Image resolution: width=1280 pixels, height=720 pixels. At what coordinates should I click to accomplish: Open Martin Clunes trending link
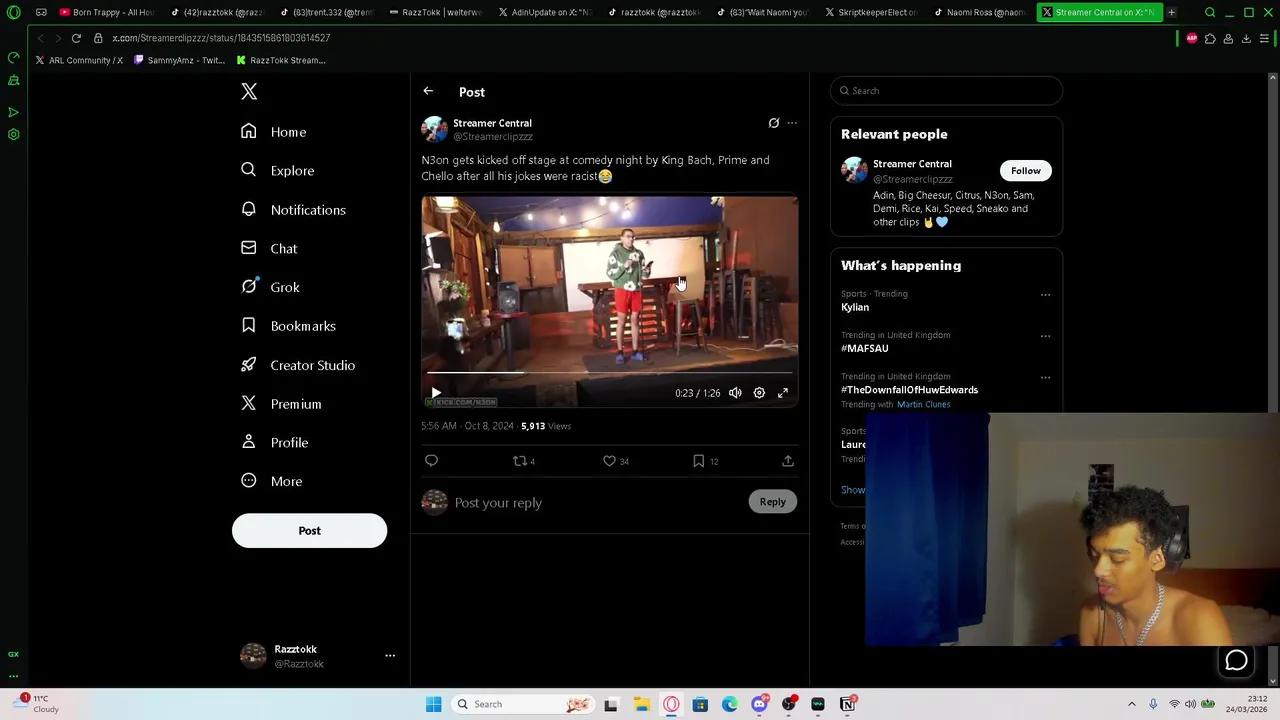pyautogui.click(x=923, y=405)
